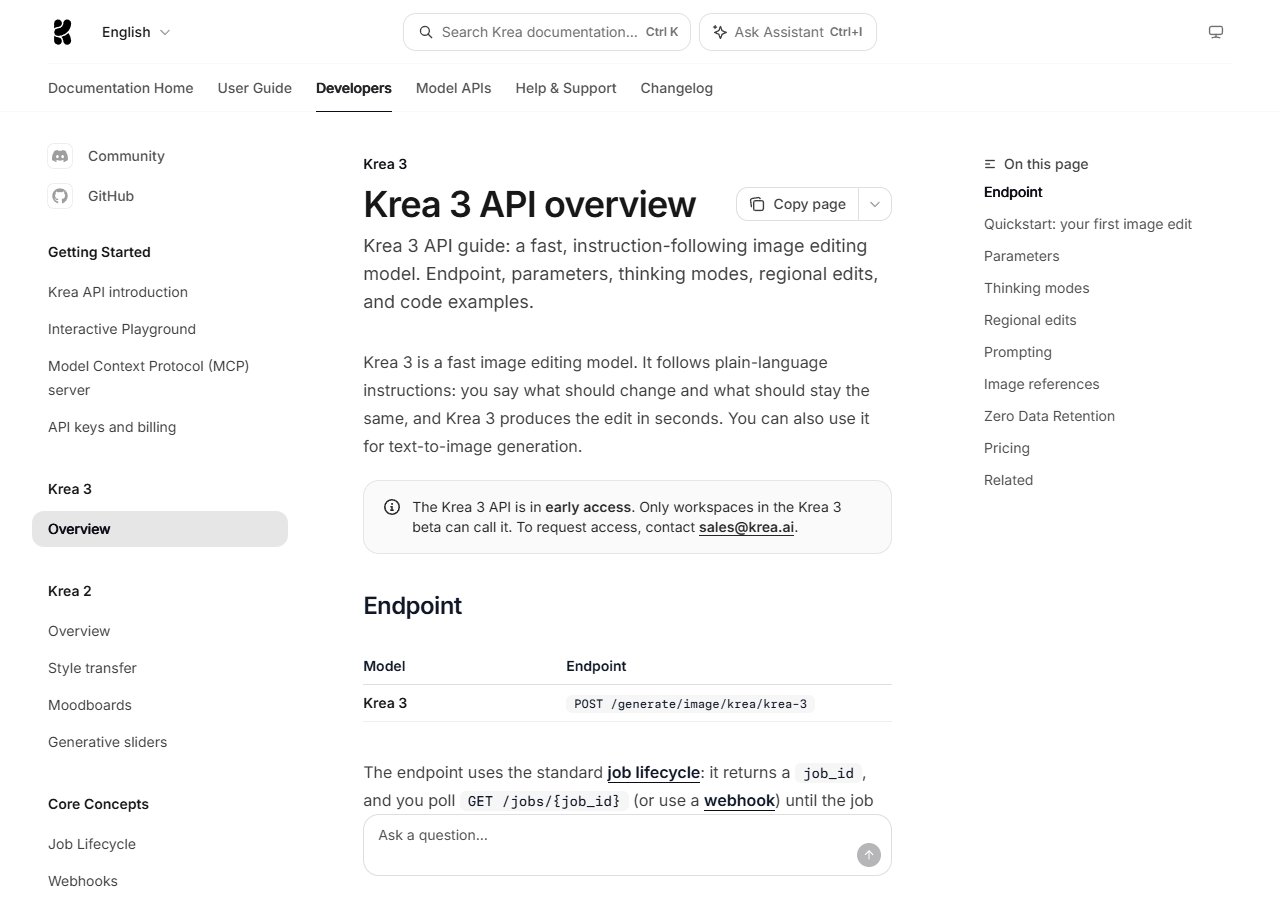
Task: Submit question with the arrow send button
Action: (x=869, y=855)
